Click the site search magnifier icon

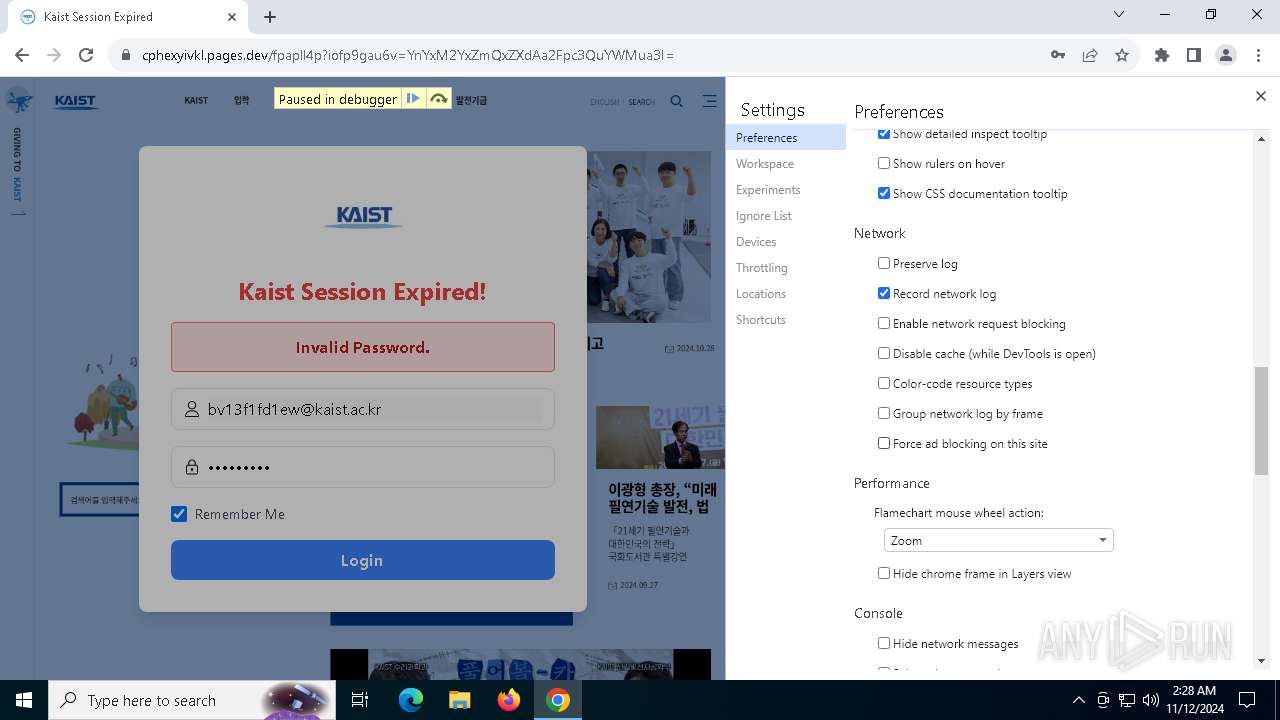tap(677, 101)
